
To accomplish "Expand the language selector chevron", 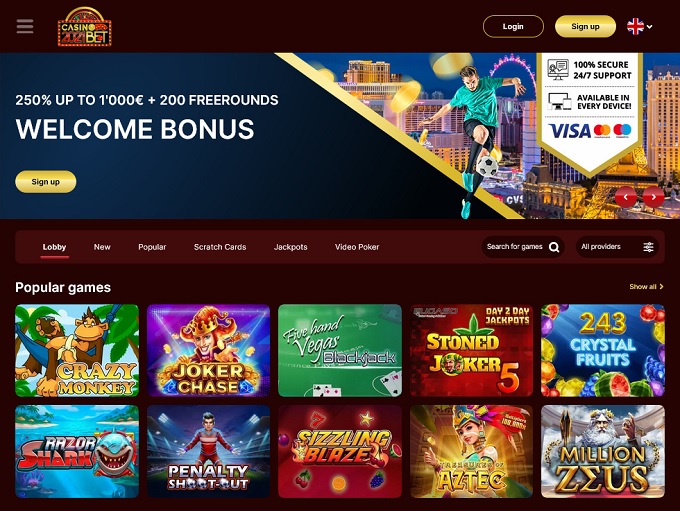I will click(x=649, y=27).
